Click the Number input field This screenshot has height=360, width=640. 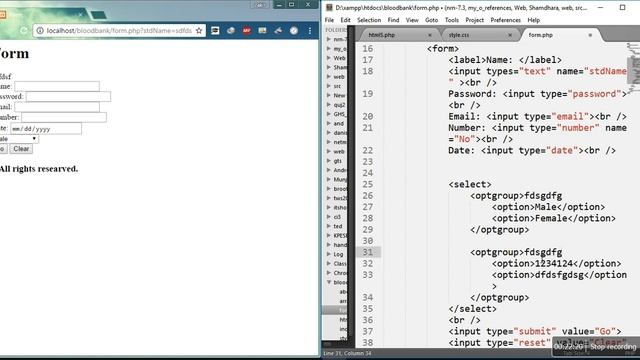[64, 117]
